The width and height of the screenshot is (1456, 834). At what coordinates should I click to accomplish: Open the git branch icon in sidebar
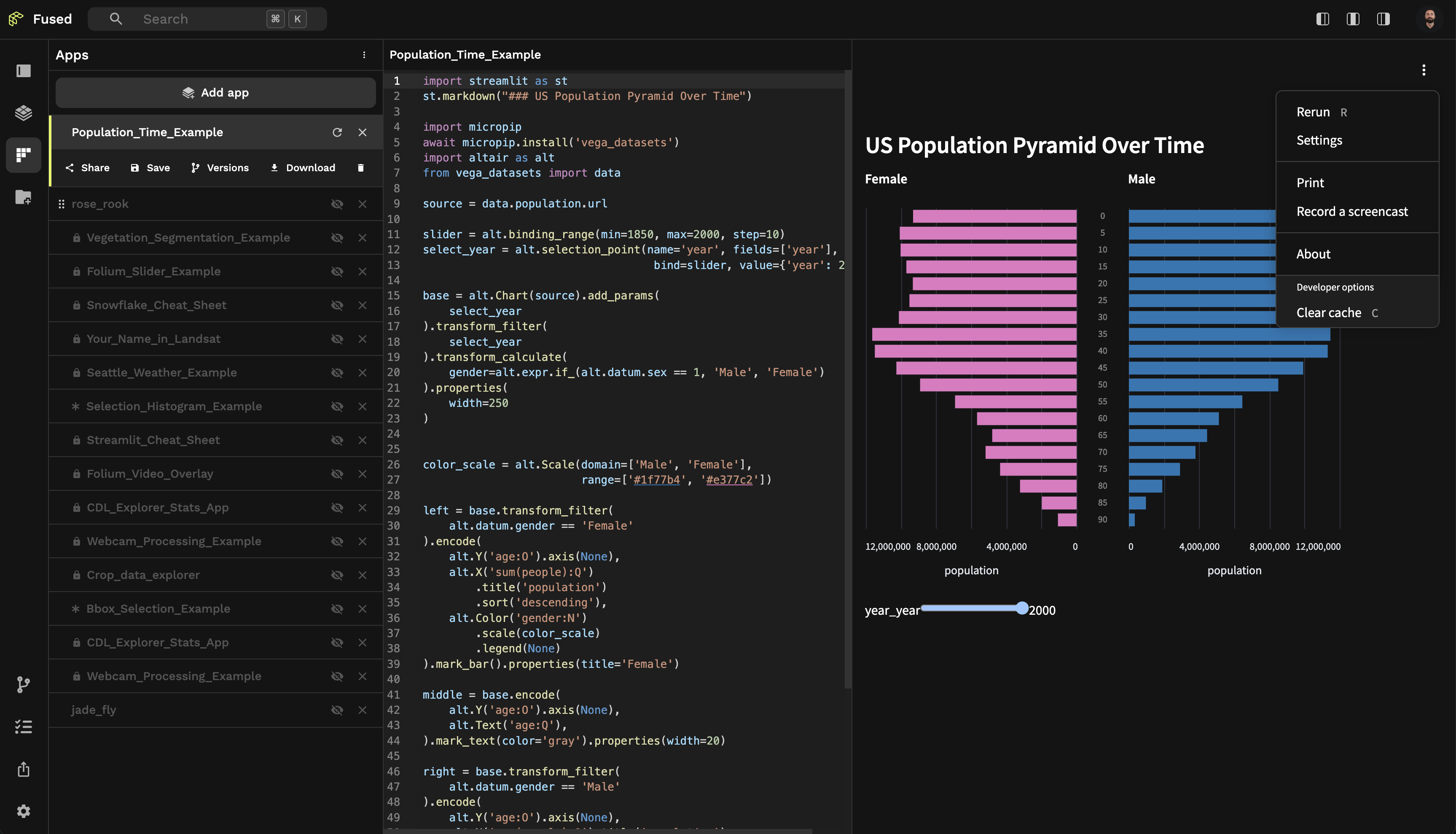24,684
